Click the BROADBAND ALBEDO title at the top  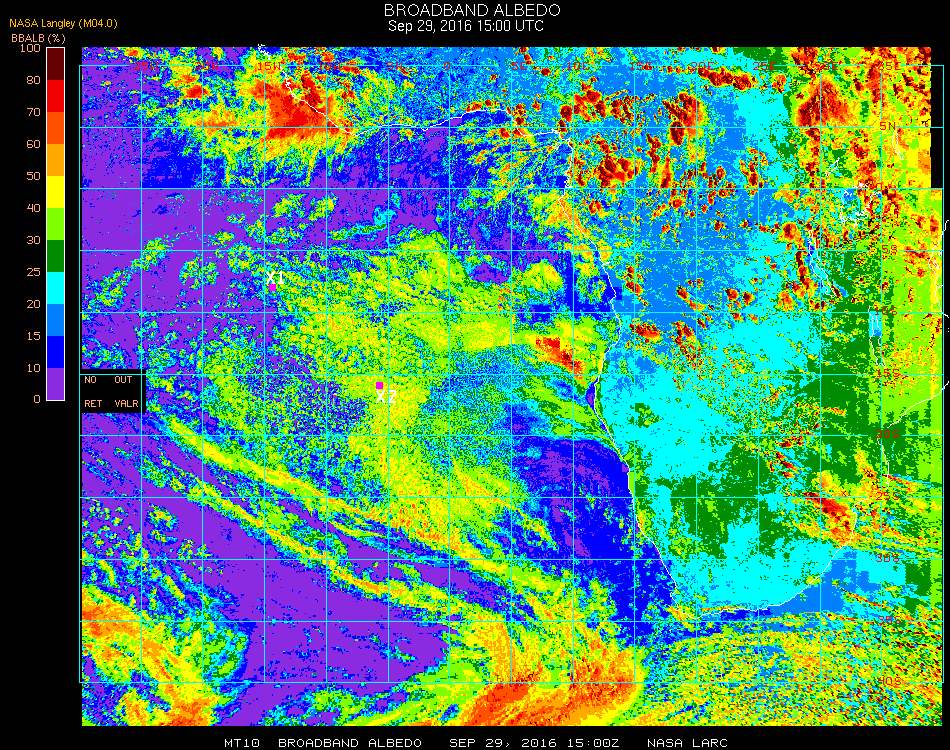[x=472, y=10]
